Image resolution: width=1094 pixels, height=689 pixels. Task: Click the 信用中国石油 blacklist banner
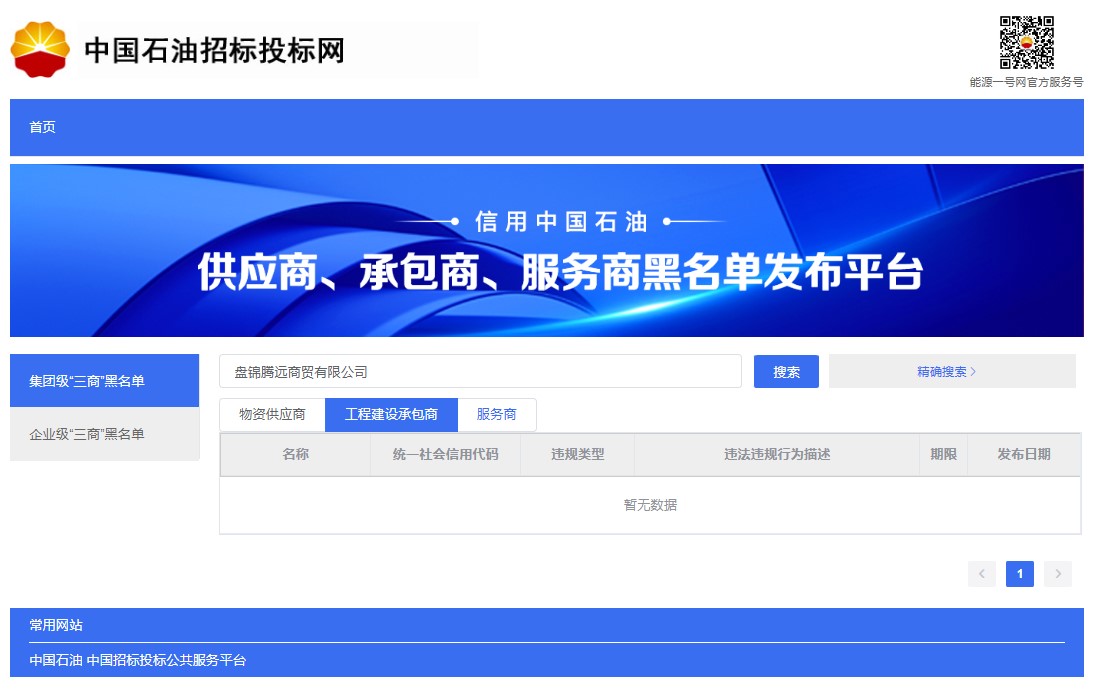coord(546,250)
